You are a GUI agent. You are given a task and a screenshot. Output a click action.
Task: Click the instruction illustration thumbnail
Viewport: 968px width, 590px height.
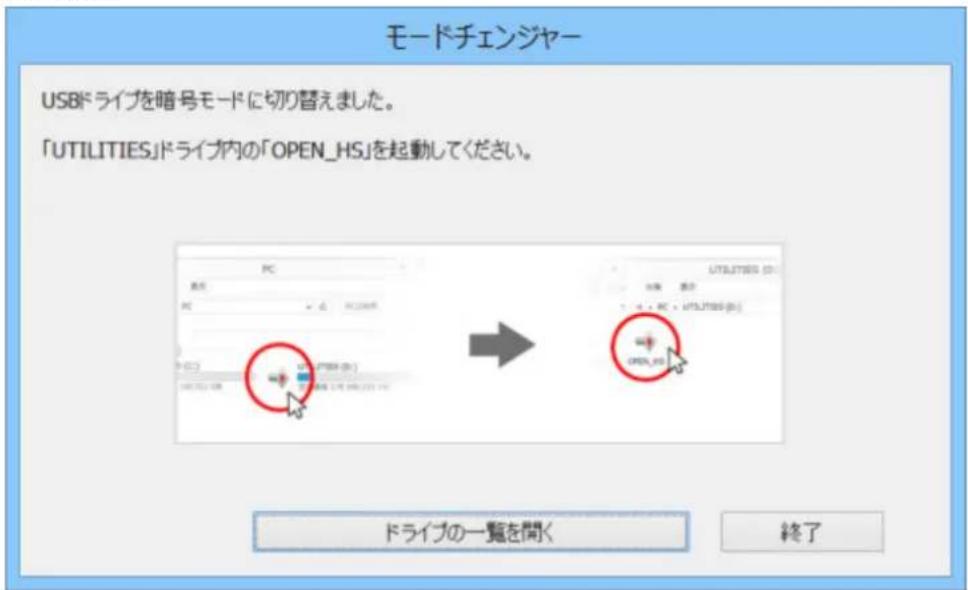pos(479,343)
